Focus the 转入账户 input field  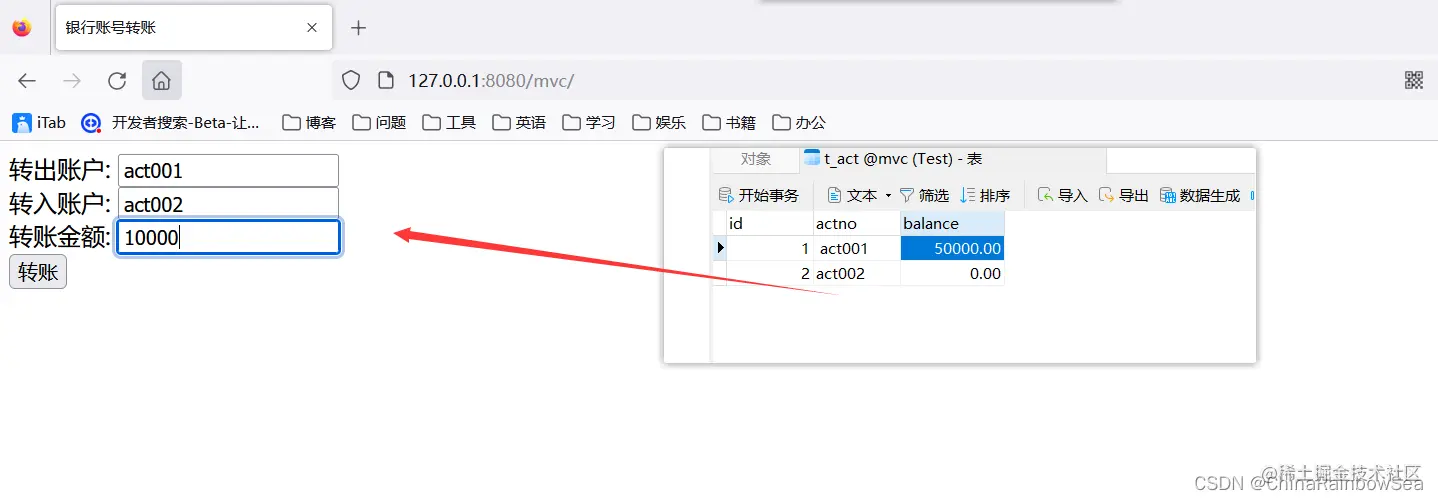point(228,203)
